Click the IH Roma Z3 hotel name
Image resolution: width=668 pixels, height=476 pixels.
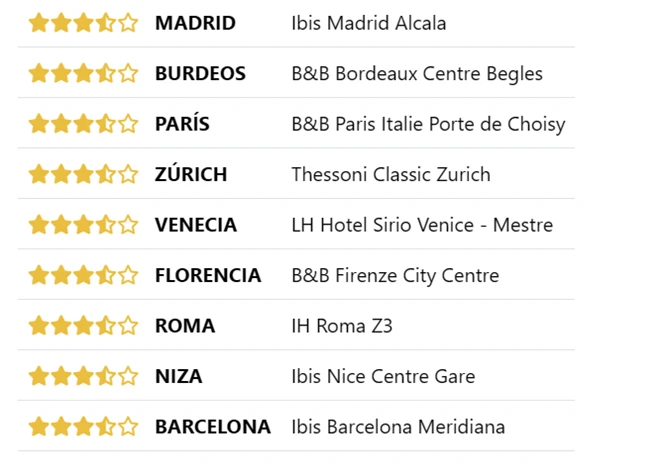[x=342, y=326]
